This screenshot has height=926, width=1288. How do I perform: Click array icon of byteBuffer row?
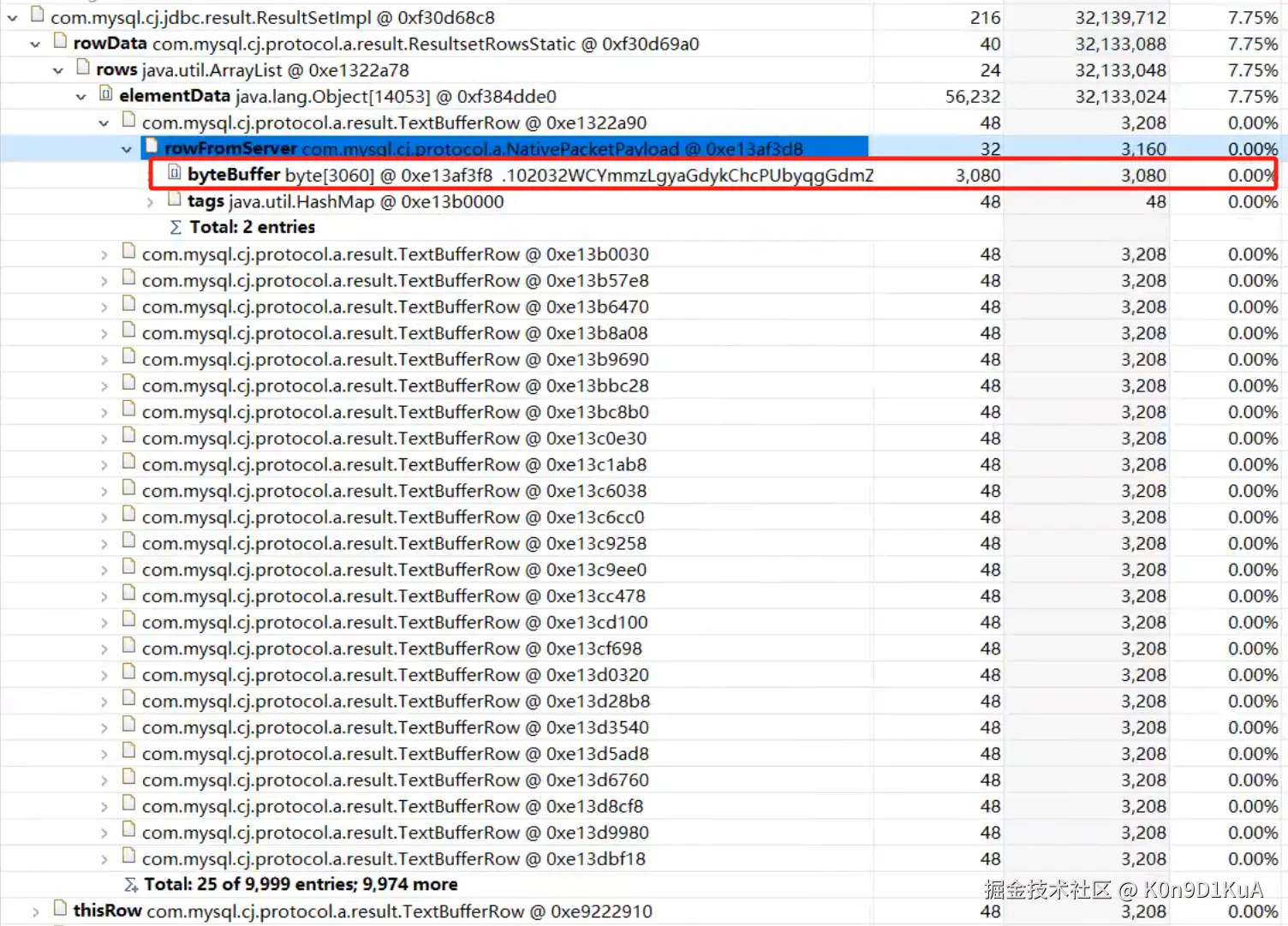tap(174, 172)
